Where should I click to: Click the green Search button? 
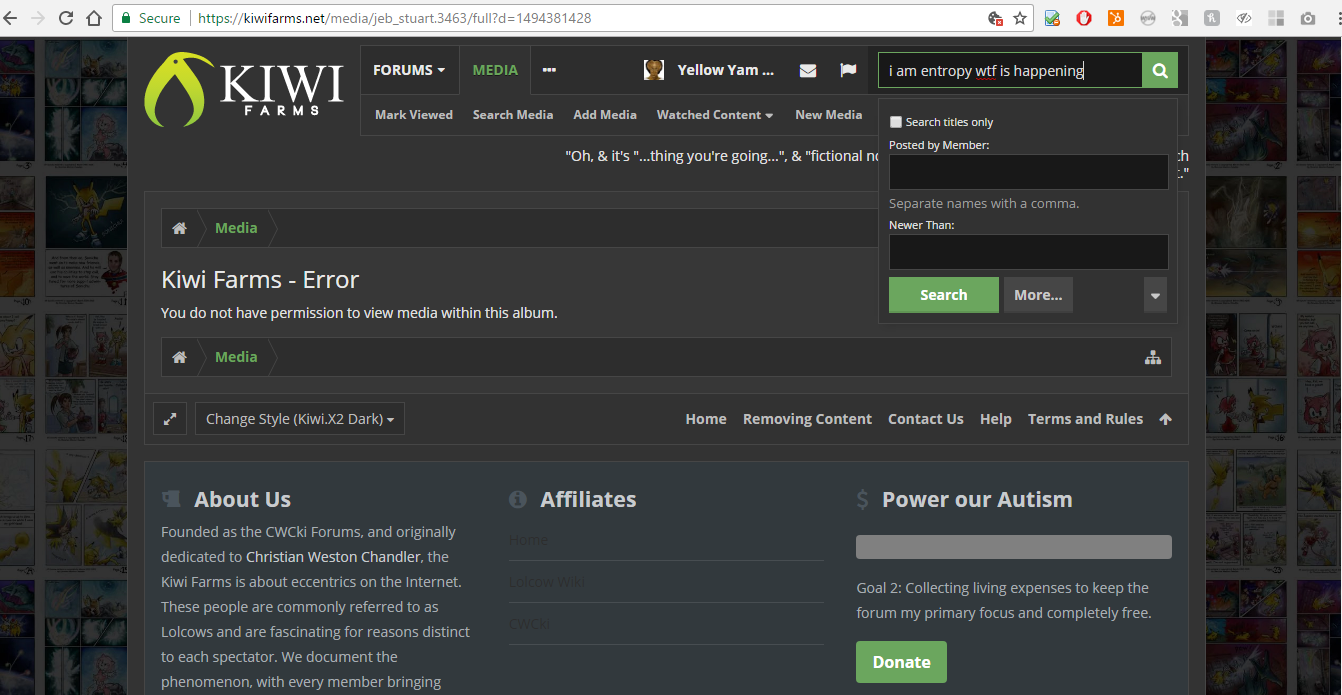click(944, 295)
